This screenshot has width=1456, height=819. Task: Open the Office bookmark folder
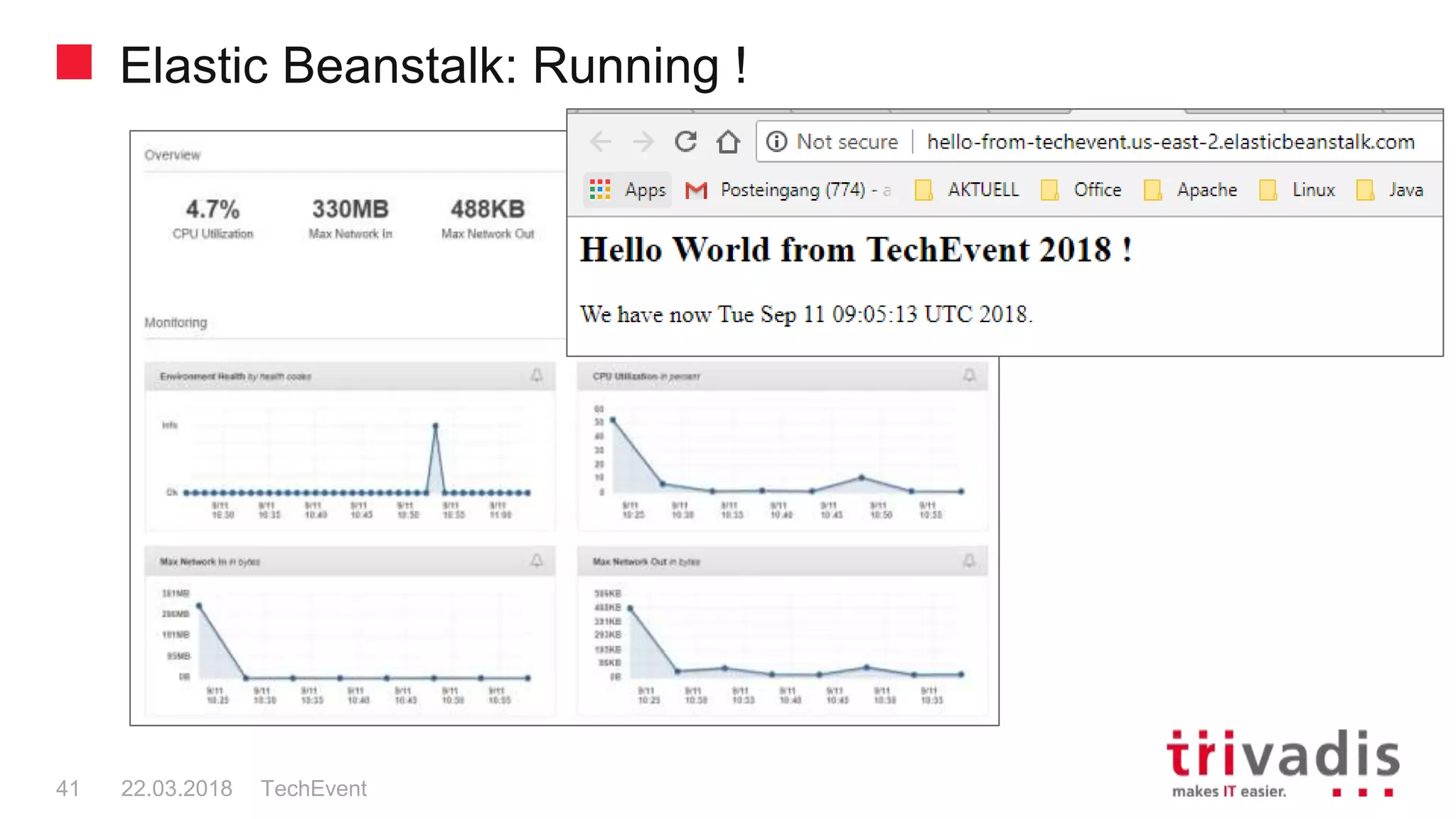point(1081,190)
